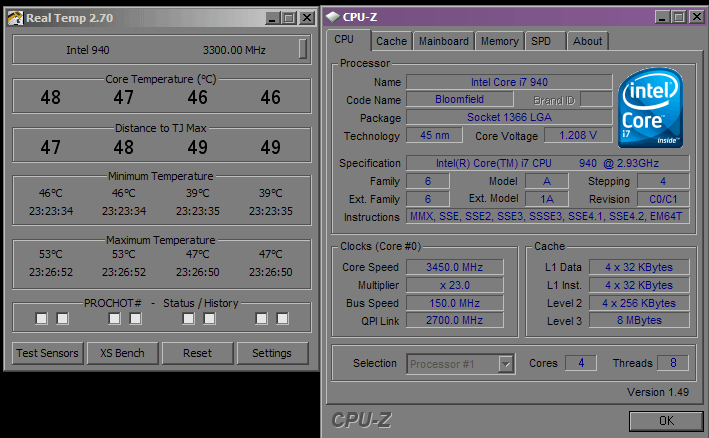
Task: Select the CPU tab in CPU-Z
Action: [348, 40]
